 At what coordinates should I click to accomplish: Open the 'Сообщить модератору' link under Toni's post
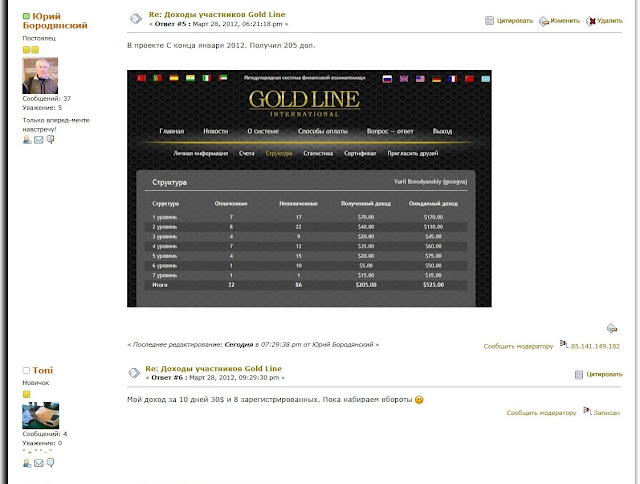pos(539,412)
